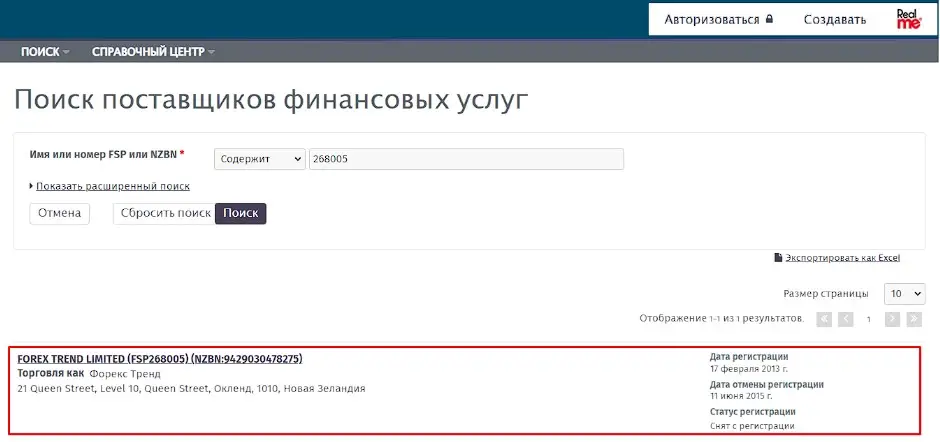Go to next page pagination icon
This screenshot has width=940, height=442.
892,319
